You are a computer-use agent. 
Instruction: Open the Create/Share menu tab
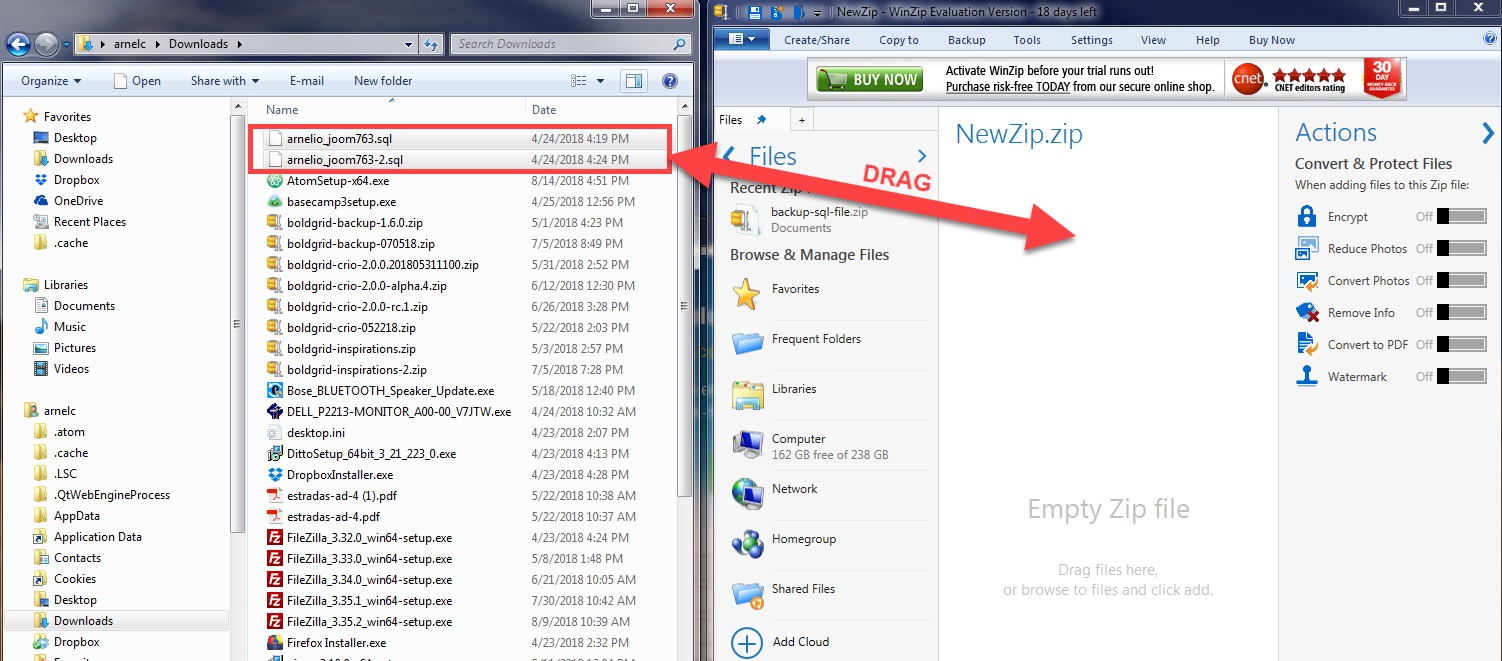coord(817,40)
